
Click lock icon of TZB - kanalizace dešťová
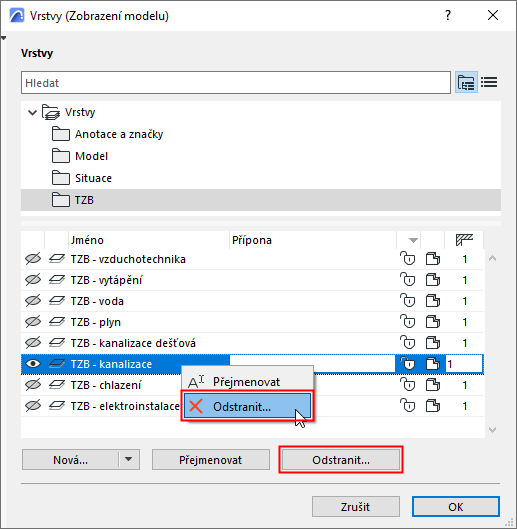point(408,343)
